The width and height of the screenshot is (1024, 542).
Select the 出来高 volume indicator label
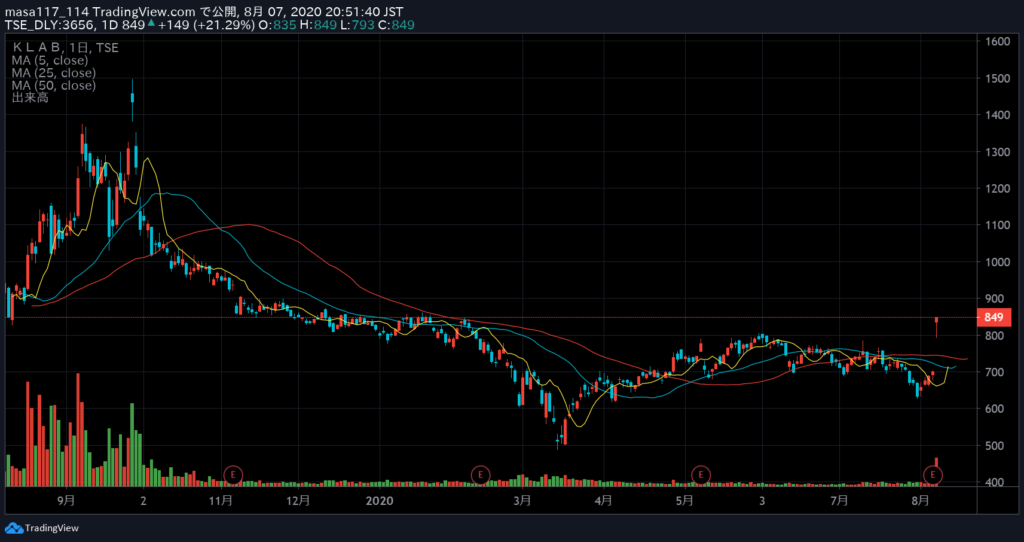[x=30, y=98]
